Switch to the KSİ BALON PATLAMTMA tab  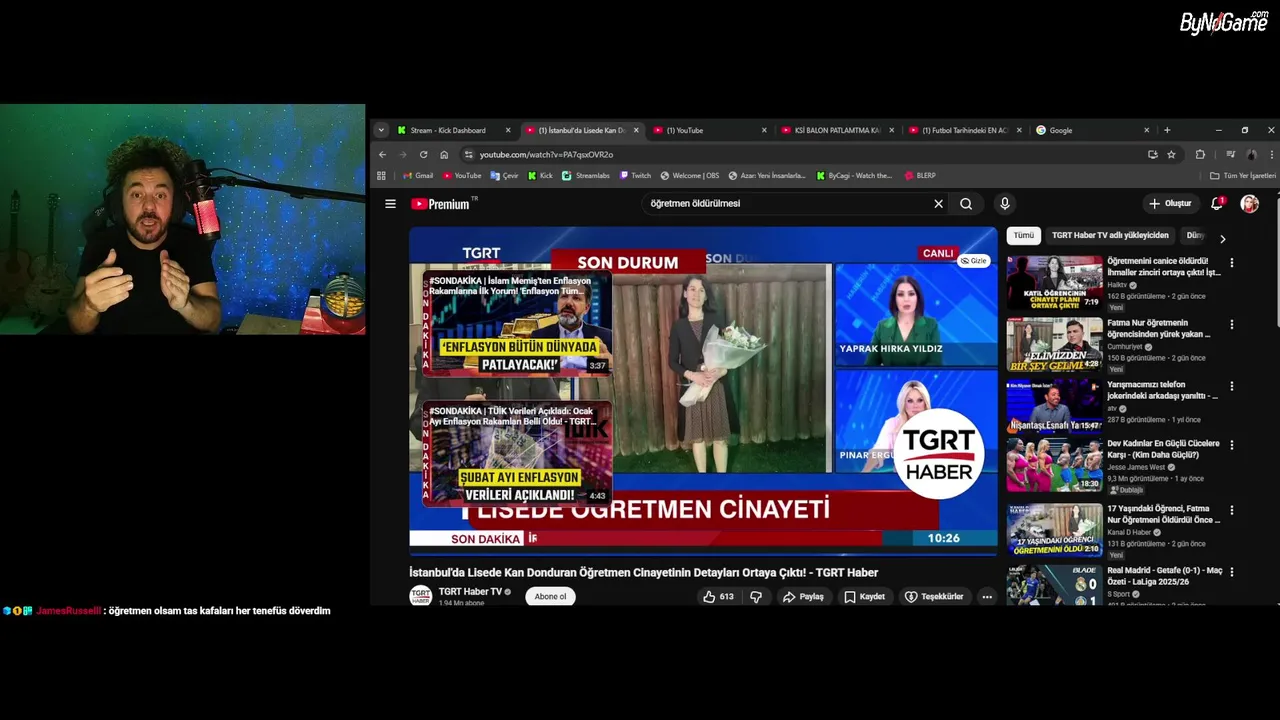[837, 130]
